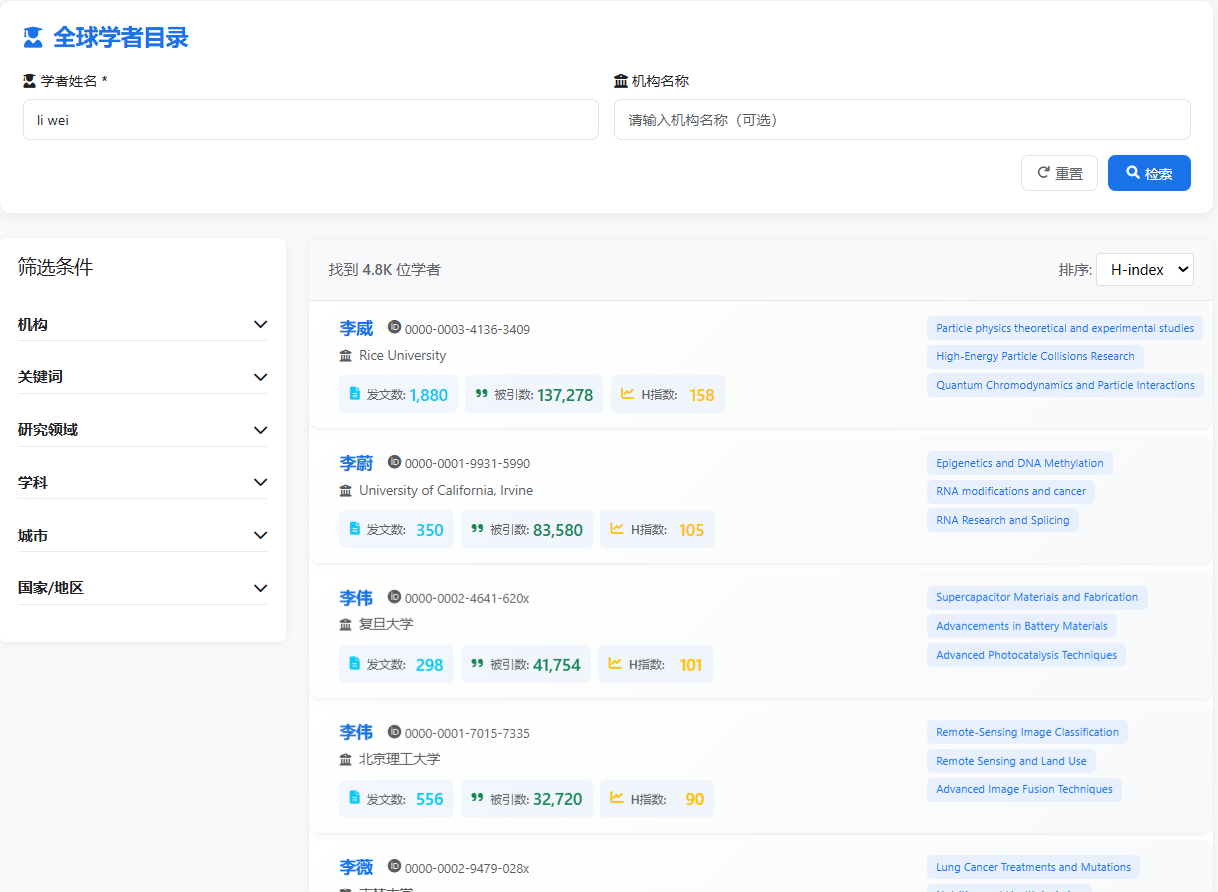This screenshot has width=1218, height=892.
Task: Click the institution icon beside Rice University
Action: click(x=346, y=356)
